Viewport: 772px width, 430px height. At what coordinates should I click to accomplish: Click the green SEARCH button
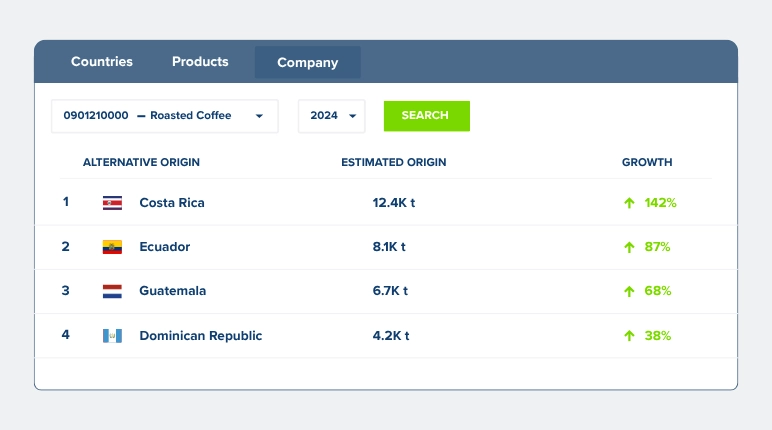point(427,116)
